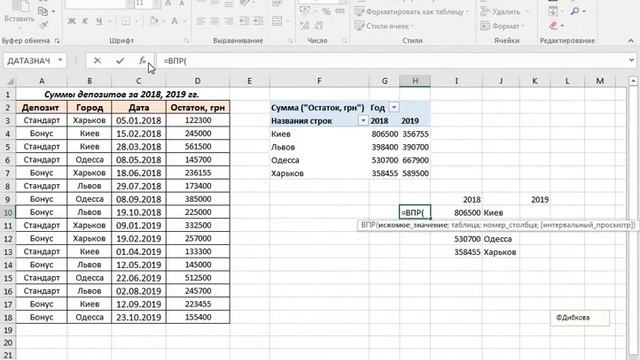The width and height of the screenshot is (640, 360).
Task: Click Удалить cells button
Action: click(x=505, y=12)
